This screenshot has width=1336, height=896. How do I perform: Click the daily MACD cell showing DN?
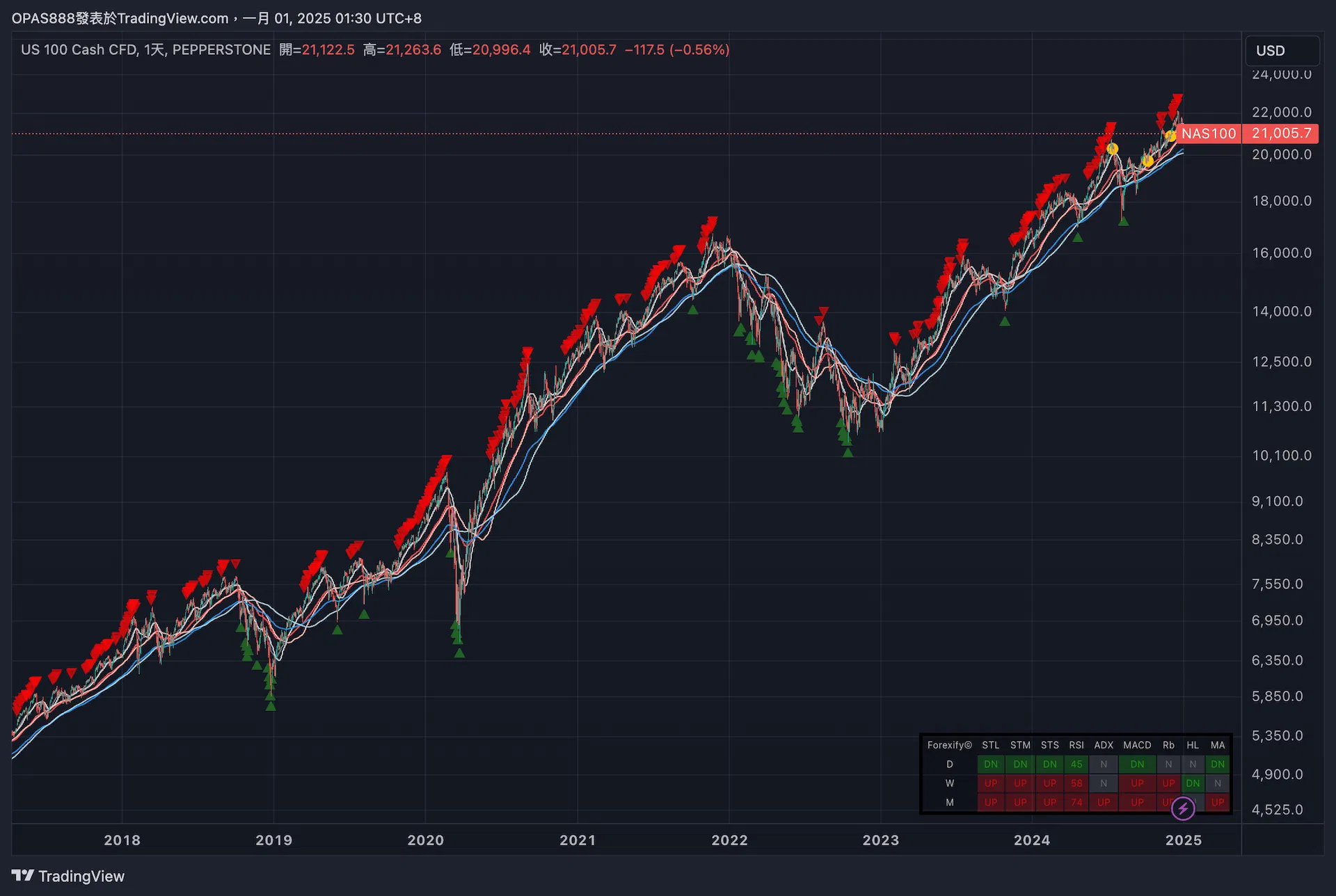[1137, 765]
